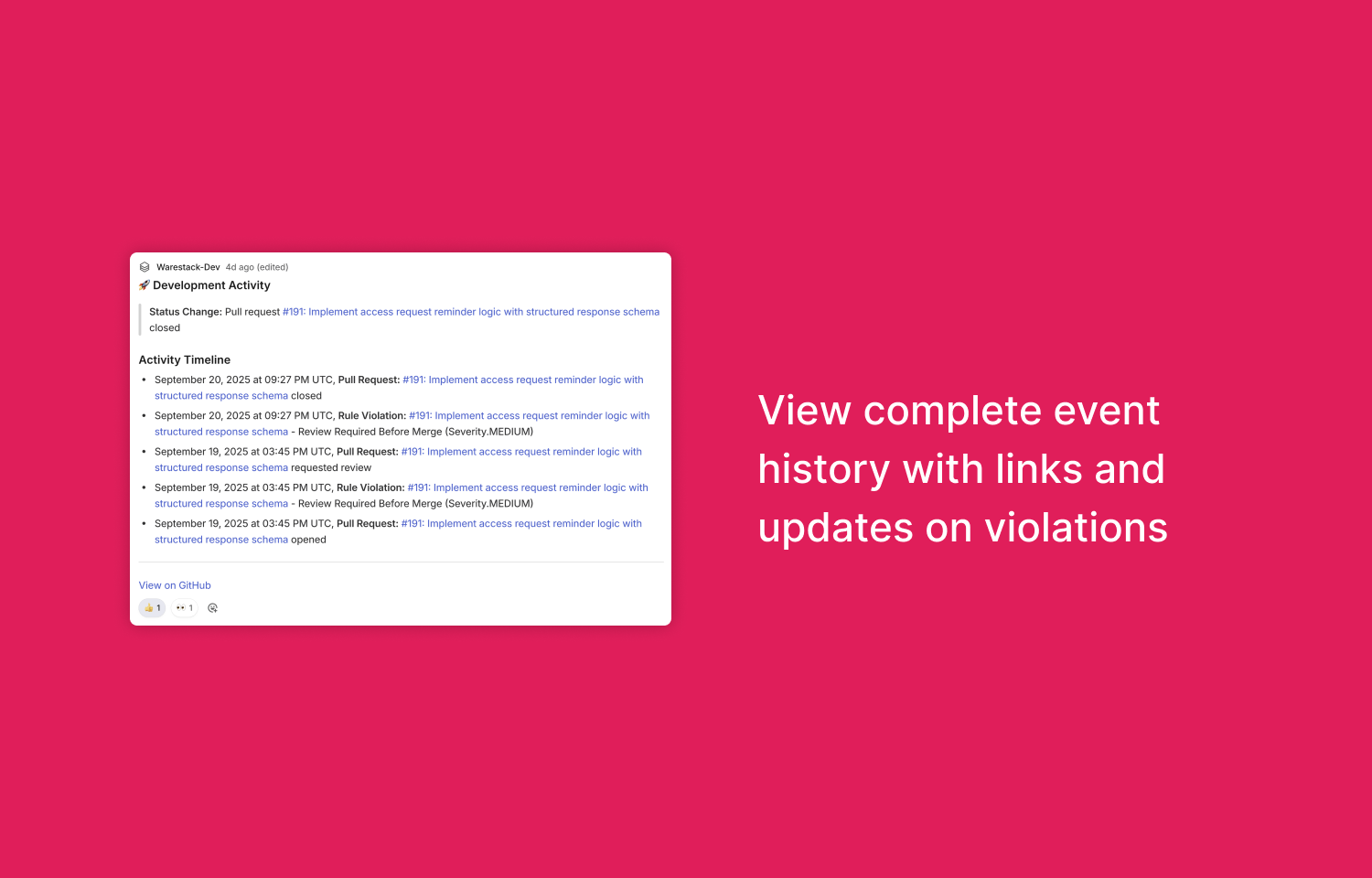The height and width of the screenshot is (878, 1372).
Task: Click September 20 'Review Required Before Merge' text
Action: (415, 432)
